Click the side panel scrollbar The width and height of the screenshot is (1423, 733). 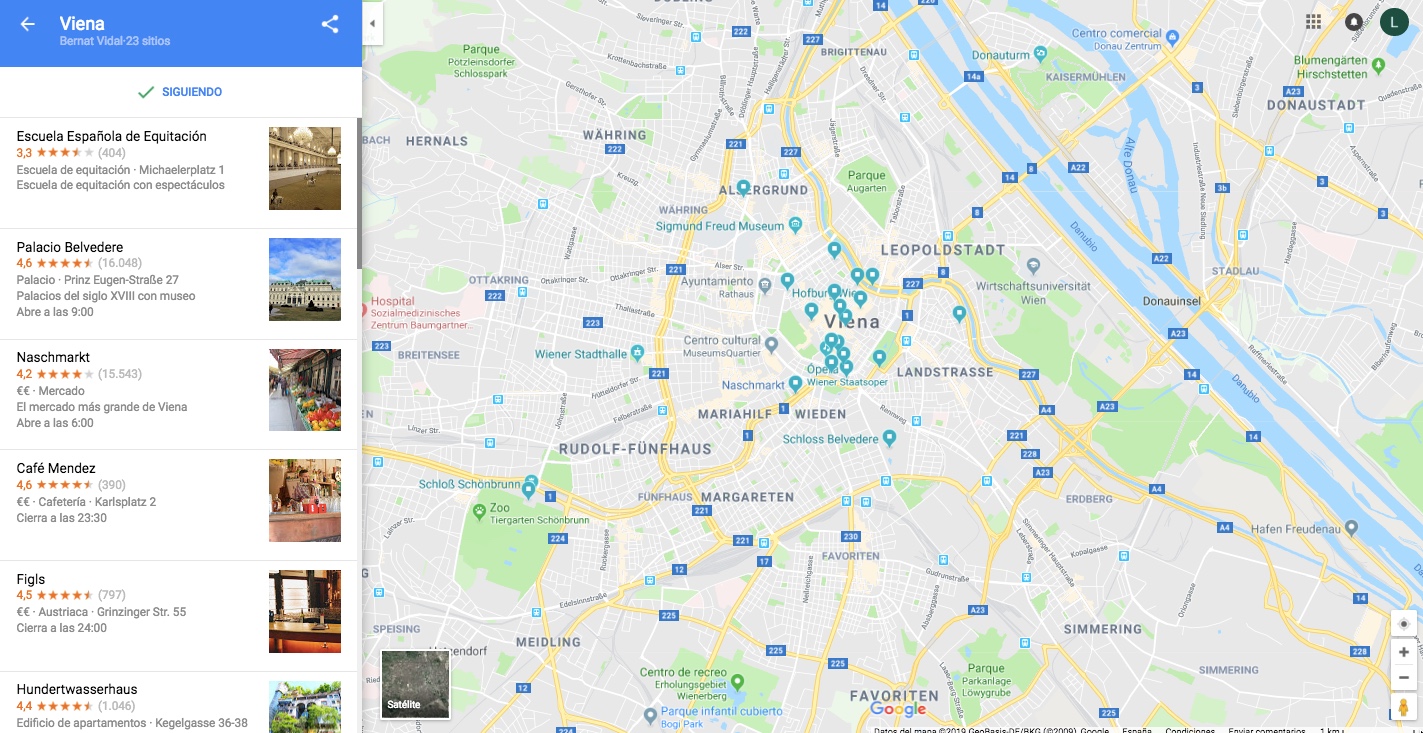(360, 193)
